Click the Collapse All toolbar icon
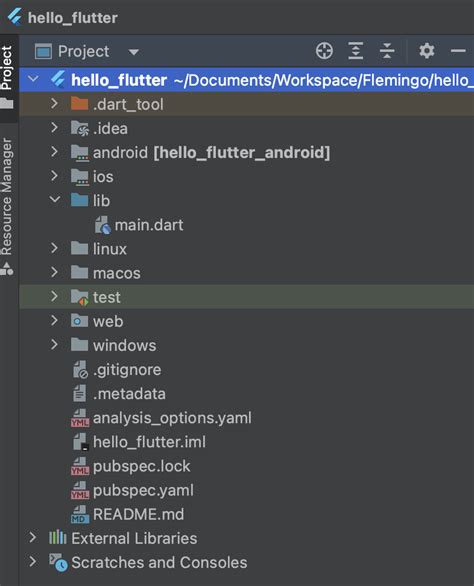Screen dimensions: 474x586 point(387,51)
